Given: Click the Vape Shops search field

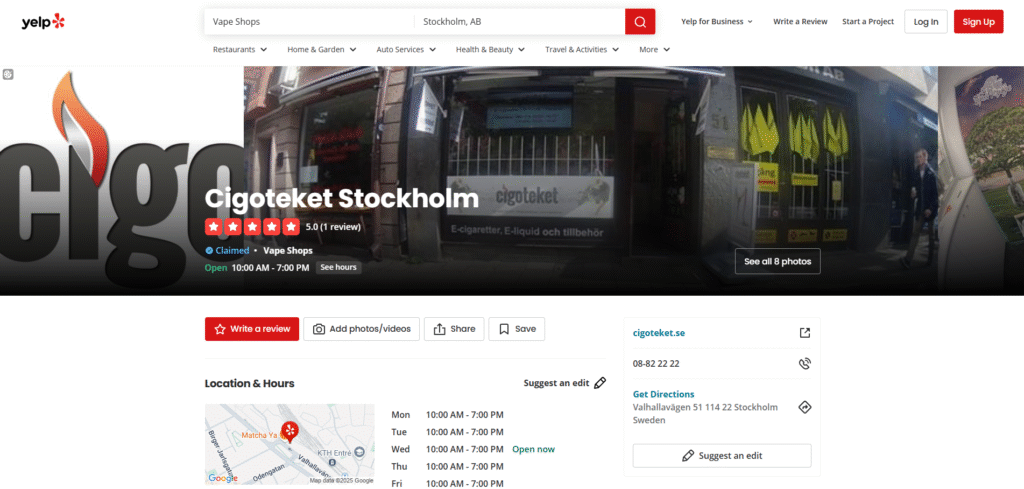Looking at the screenshot, I should [x=310, y=22].
